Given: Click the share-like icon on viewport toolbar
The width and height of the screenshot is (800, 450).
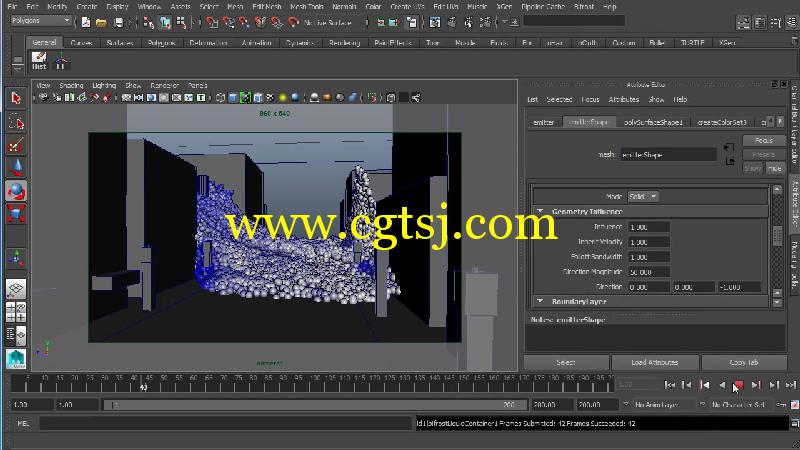Looking at the screenshot, I should (416, 97).
